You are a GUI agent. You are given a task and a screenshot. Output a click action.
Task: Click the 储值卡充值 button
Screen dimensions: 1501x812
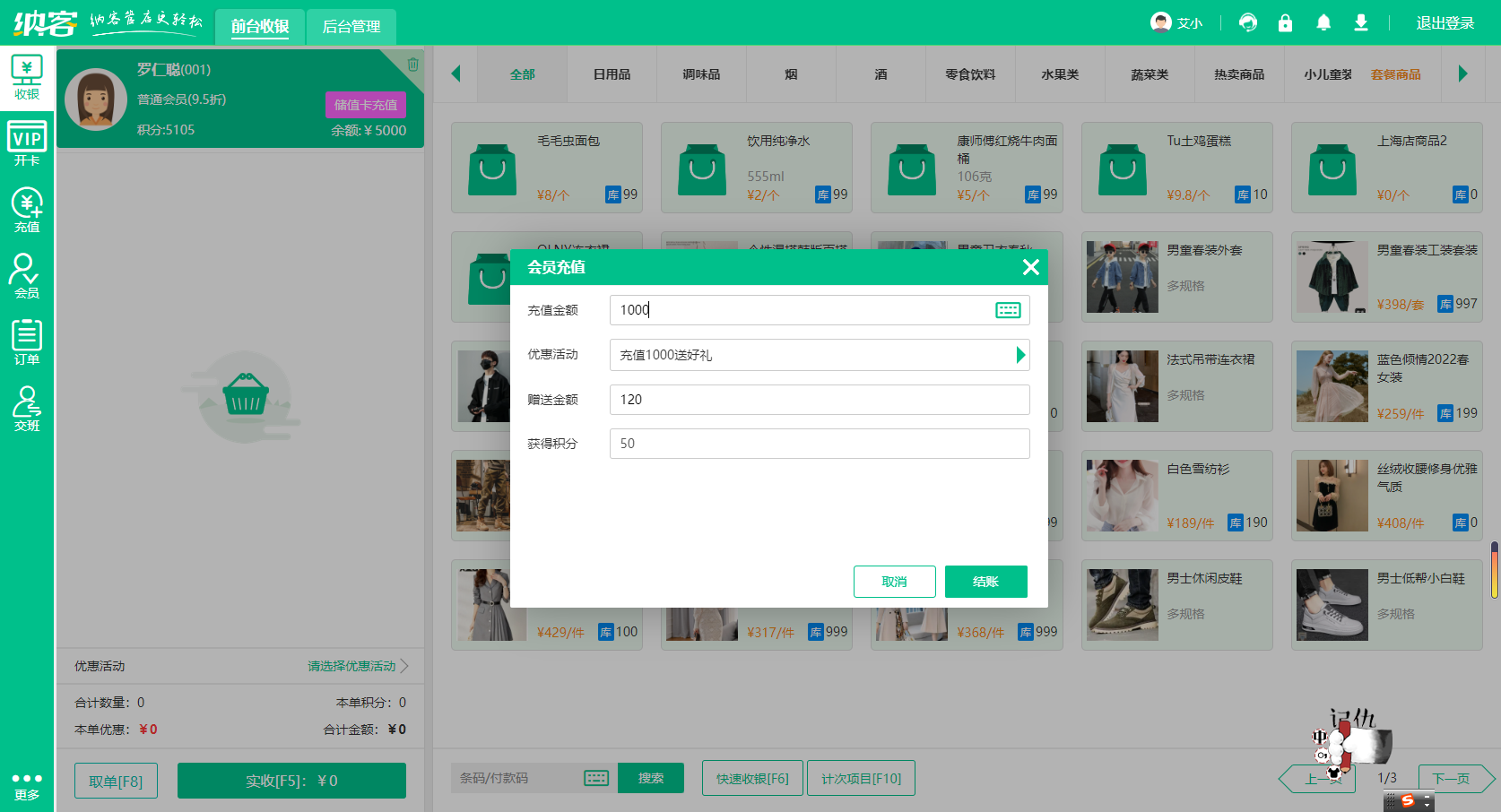click(x=365, y=105)
